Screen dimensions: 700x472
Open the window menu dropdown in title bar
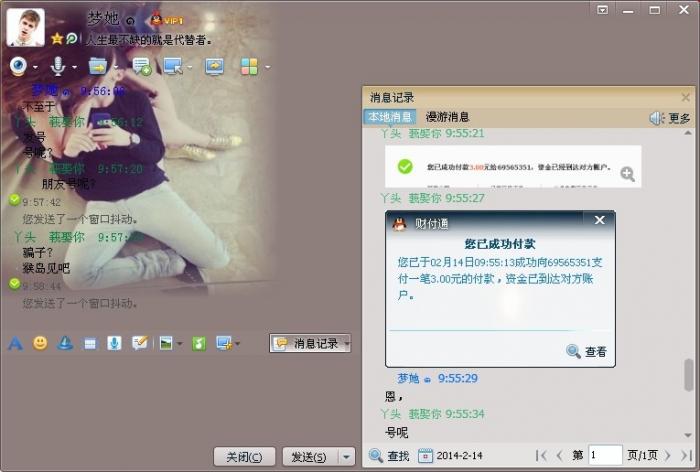pos(603,10)
